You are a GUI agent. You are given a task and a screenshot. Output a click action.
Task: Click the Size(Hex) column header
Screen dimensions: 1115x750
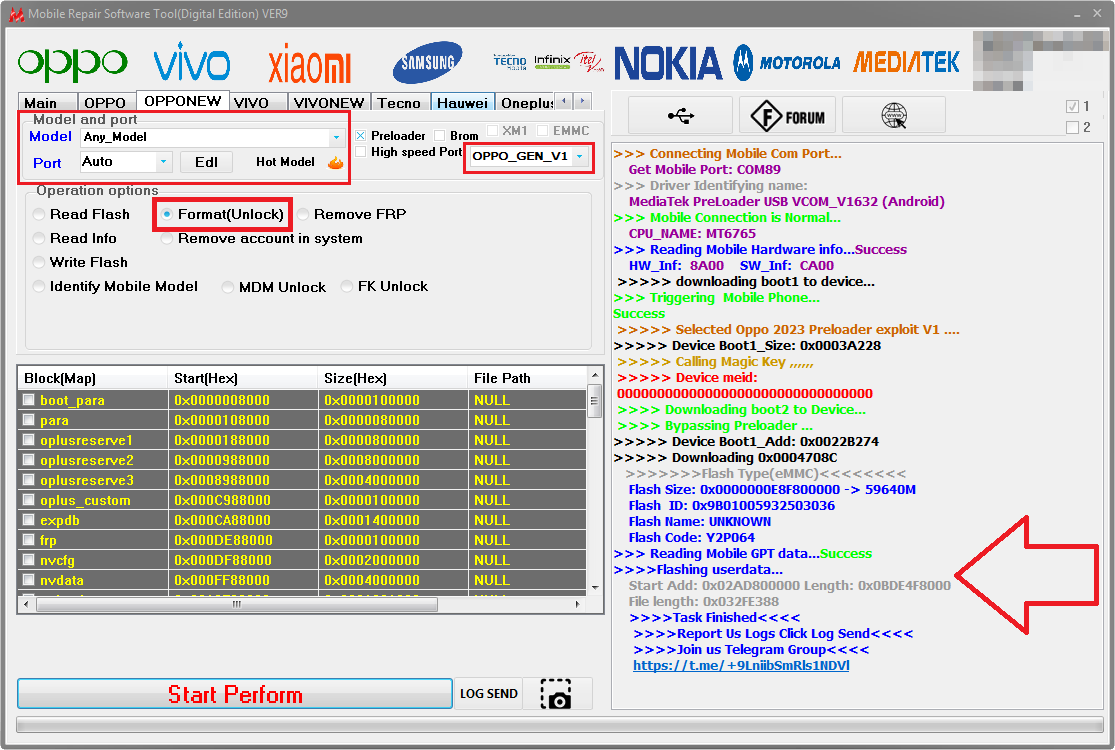[x=393, y=378]
